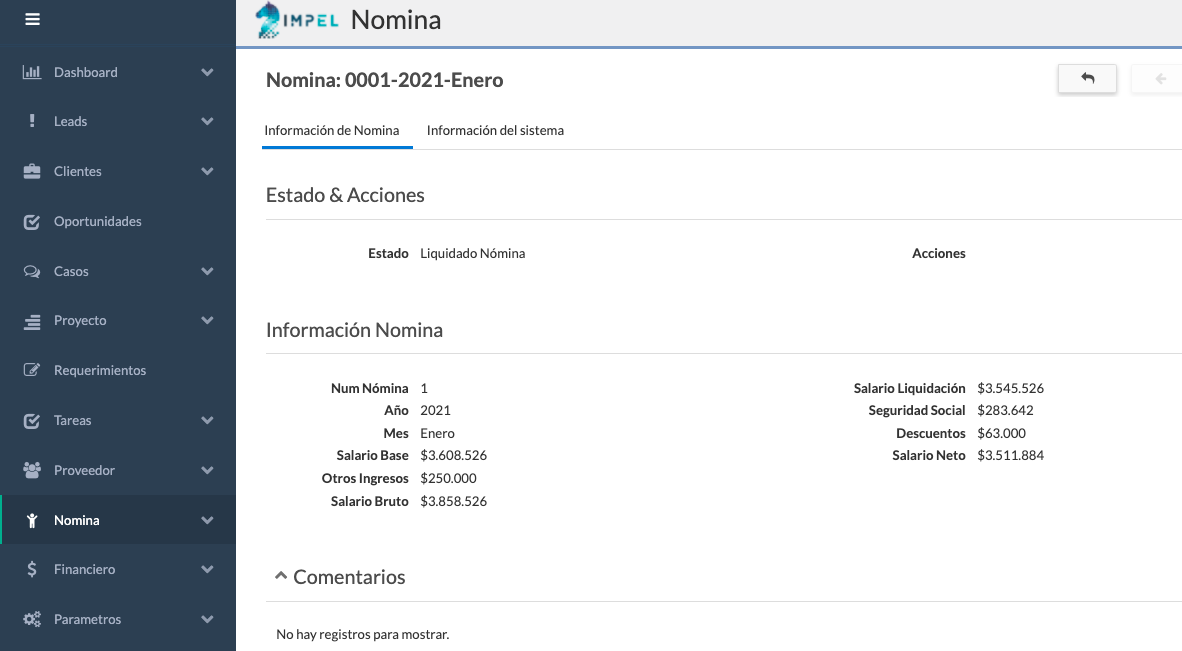Image resolution: width=1182 pixels, height=651 pixels.
Task: Open the Dashboard menu item
Action: (x=118, y=72)
